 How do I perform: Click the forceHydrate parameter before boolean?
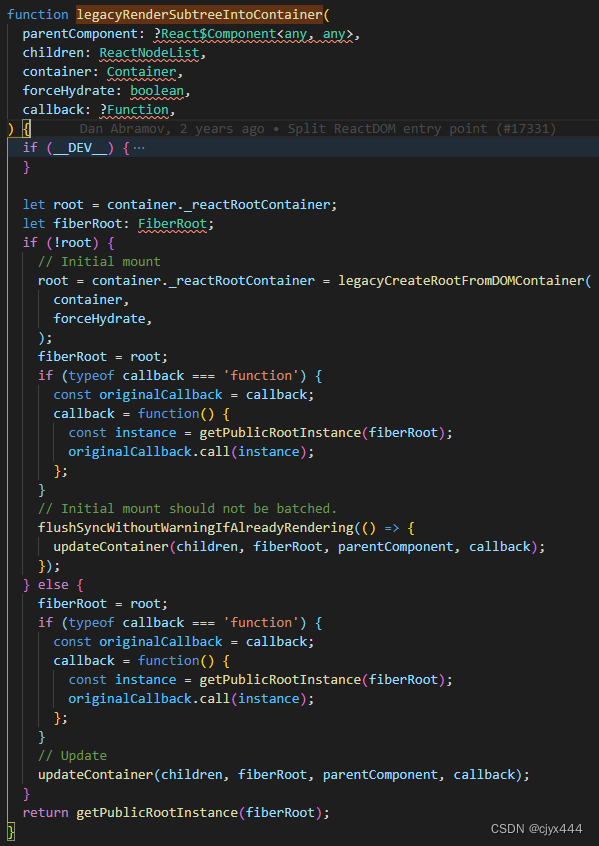coord(69,91)
